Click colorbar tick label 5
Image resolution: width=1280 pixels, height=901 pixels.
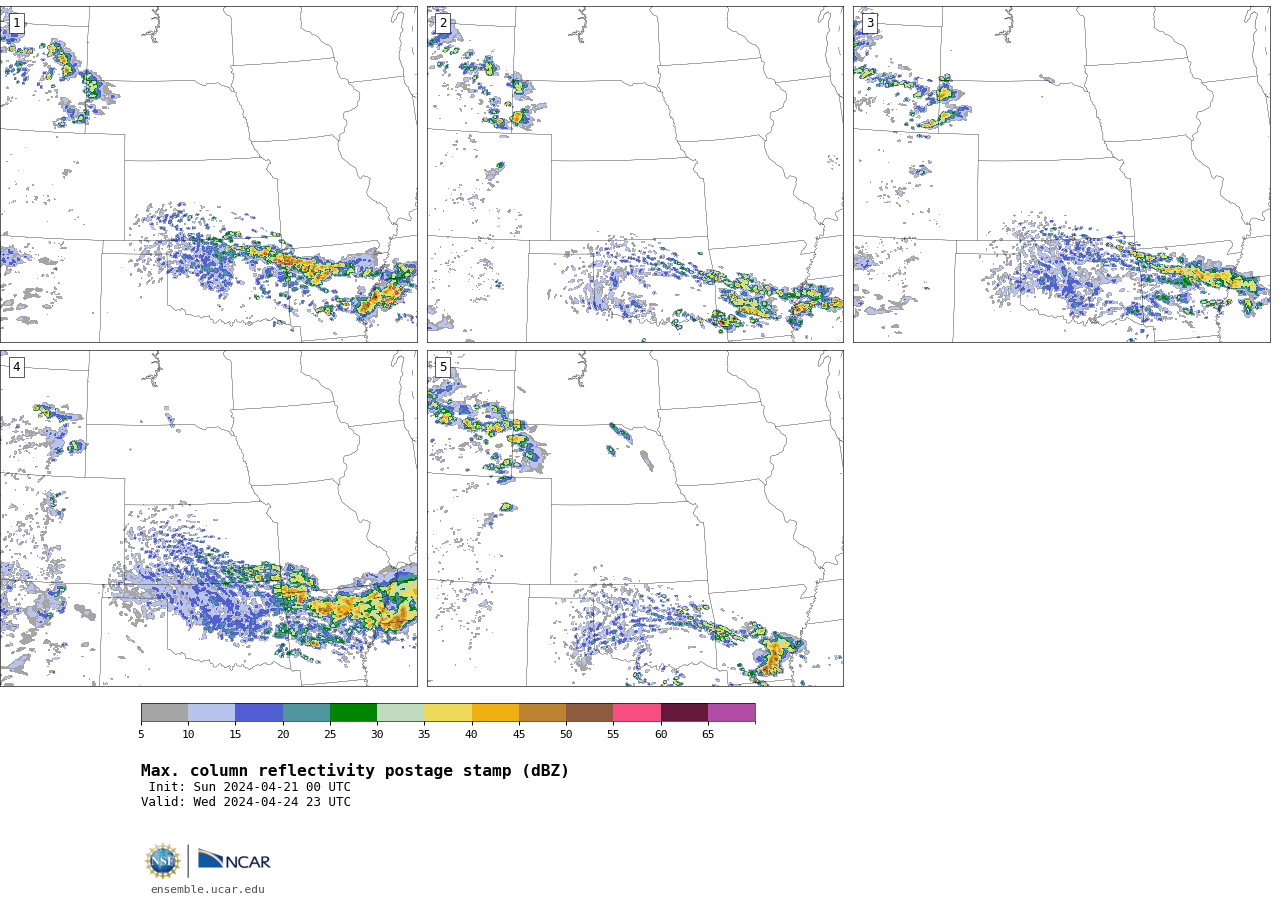[x=141, y=735]
